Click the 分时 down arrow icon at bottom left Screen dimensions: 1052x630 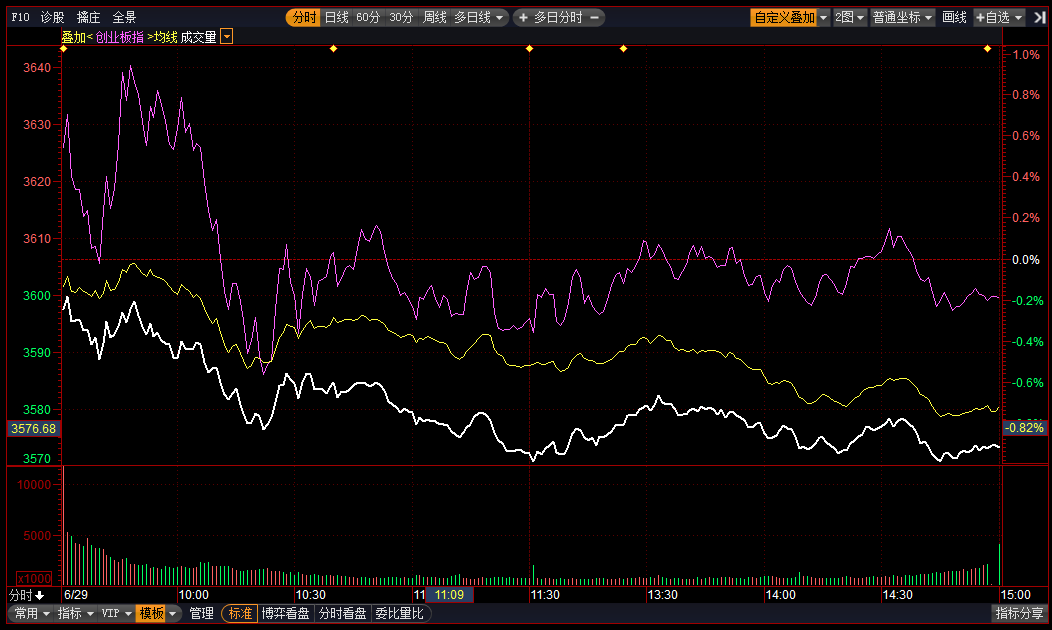pos(39,595)
